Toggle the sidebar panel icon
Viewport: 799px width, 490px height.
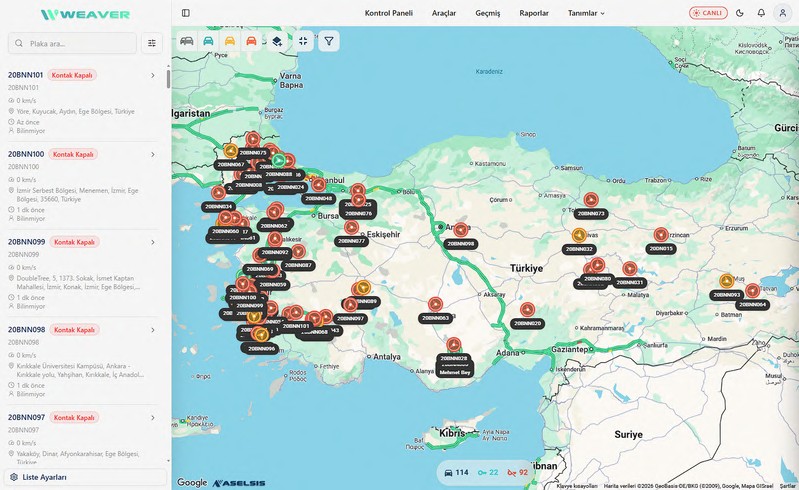185,13
